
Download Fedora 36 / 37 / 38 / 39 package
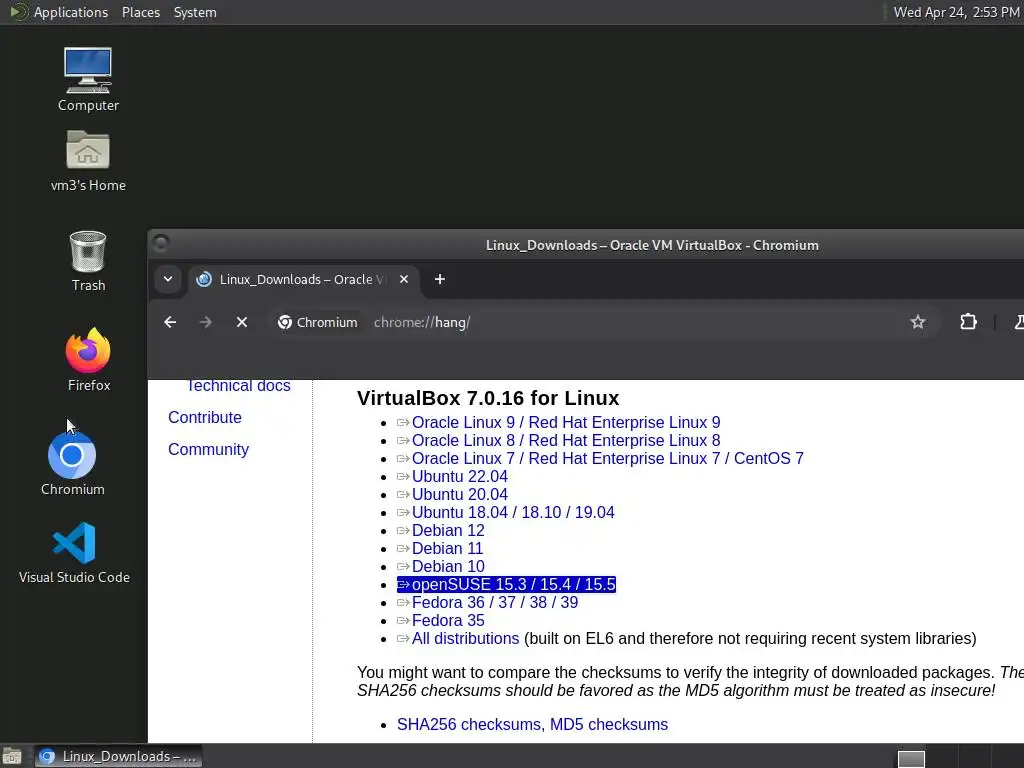[x=495, y=602]
